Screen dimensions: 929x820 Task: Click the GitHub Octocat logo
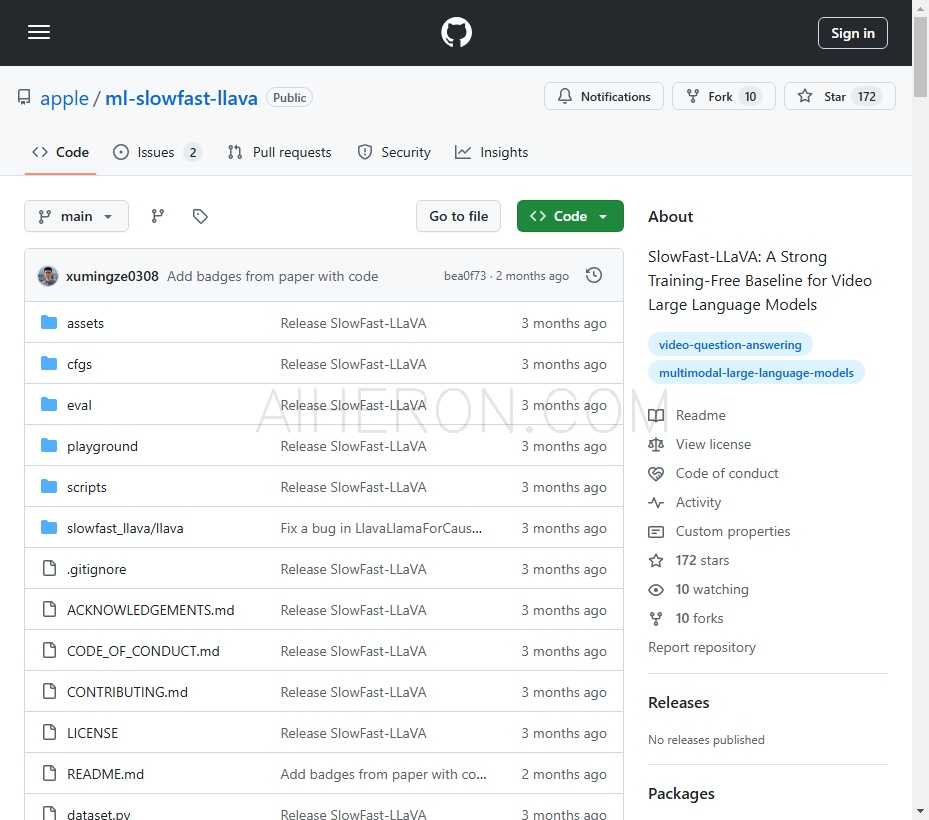(x=456, y=33)
